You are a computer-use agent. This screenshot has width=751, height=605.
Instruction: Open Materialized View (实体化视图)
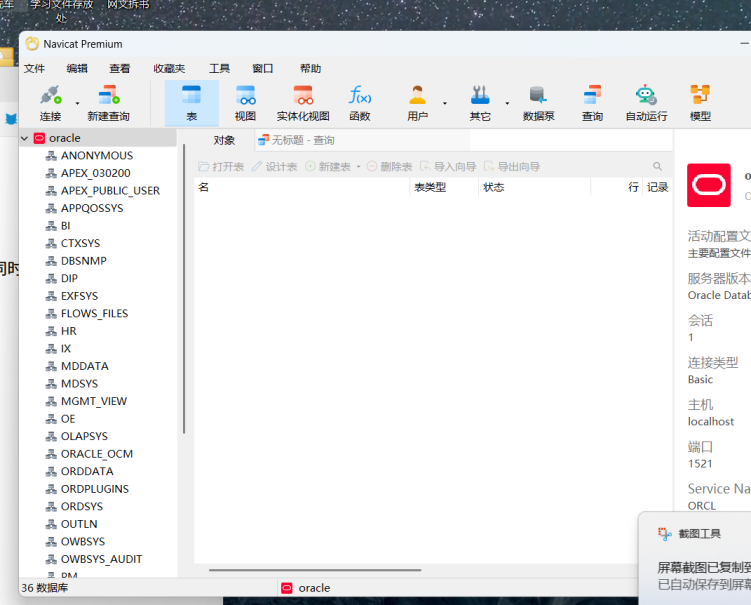[x=303, y=103]
